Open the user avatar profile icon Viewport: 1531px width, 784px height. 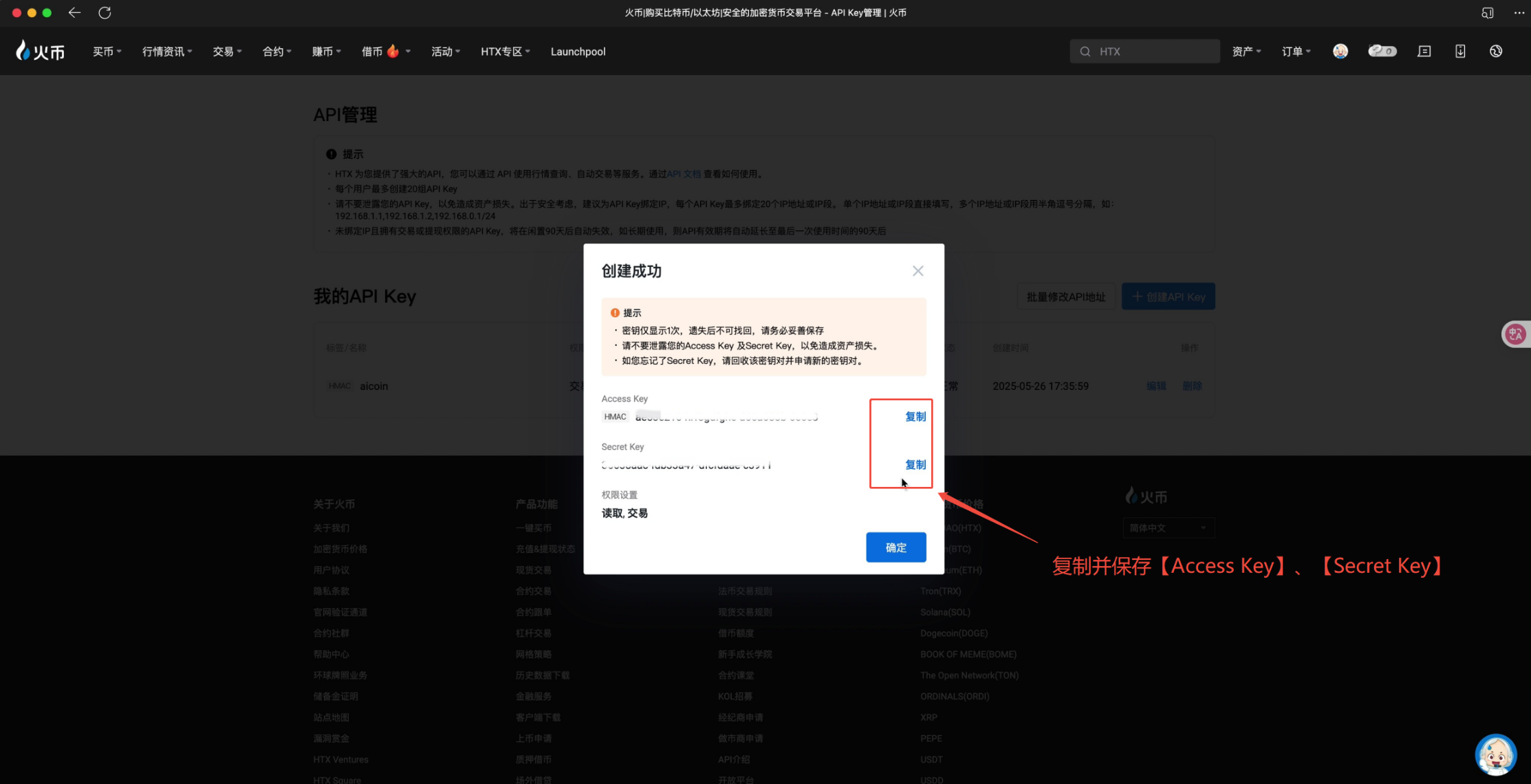click(1340, 51)
